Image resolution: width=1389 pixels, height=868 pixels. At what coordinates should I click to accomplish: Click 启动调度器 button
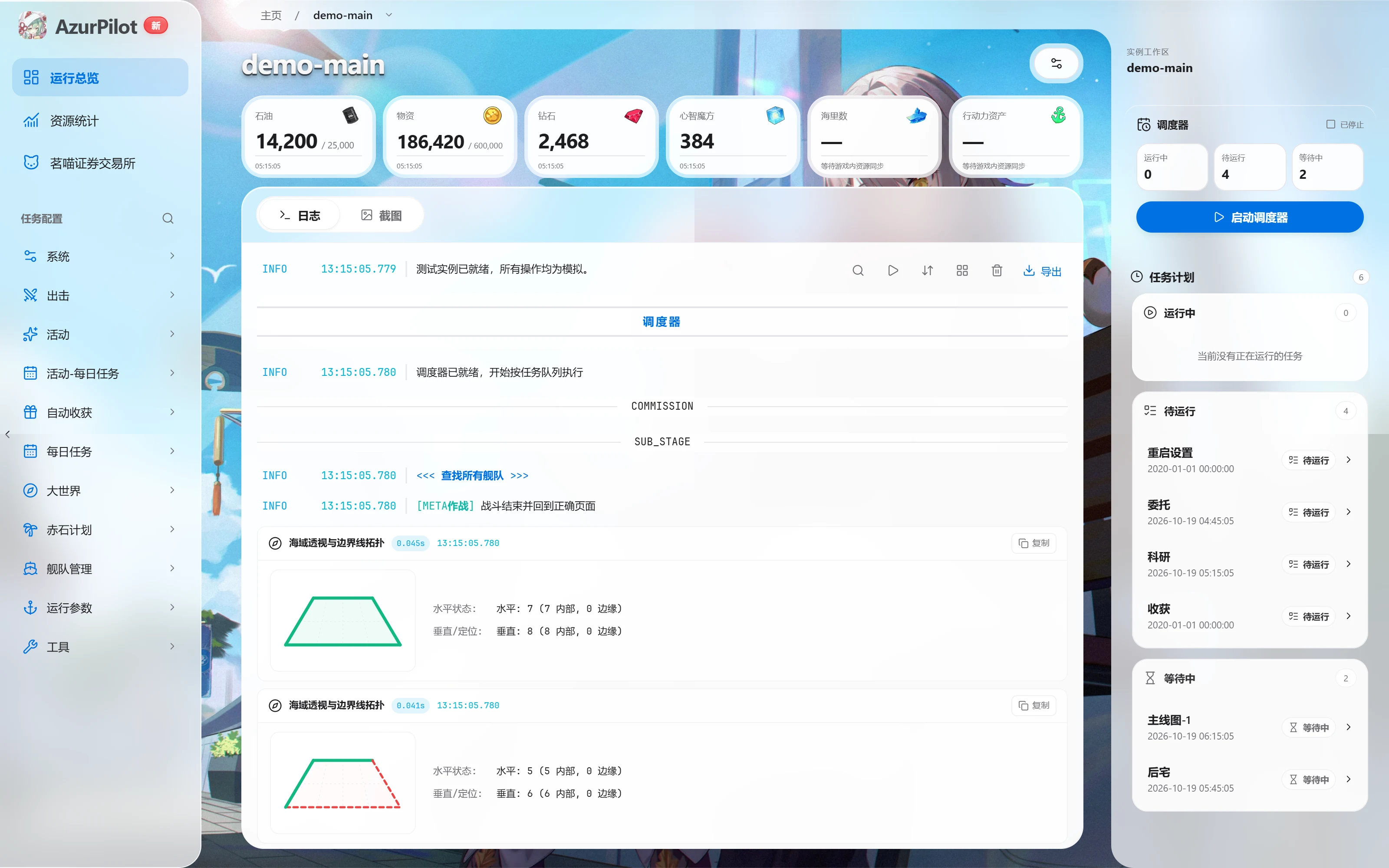click(x=1250, y=217)
